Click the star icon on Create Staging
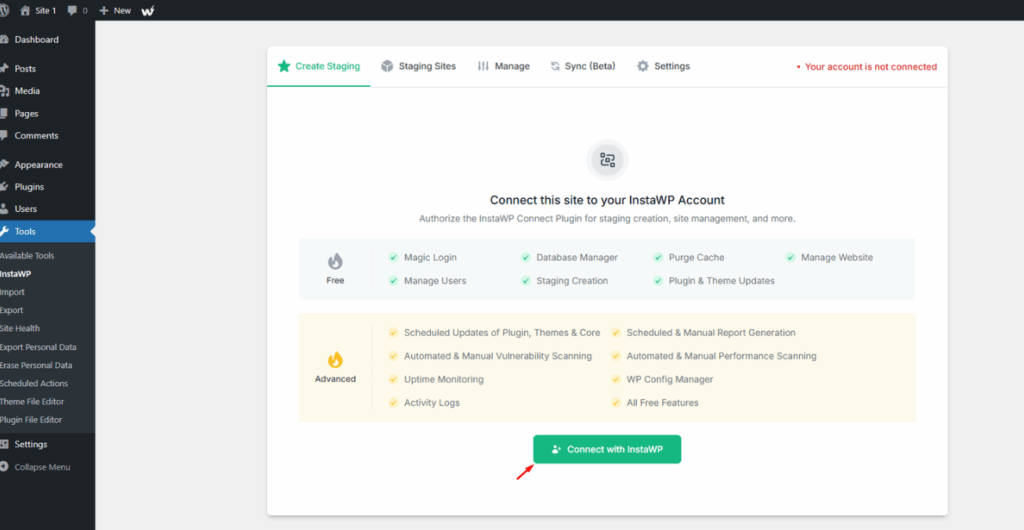Image resolution: width=1024 pixels, height=530 pixels. click(284, 66)
